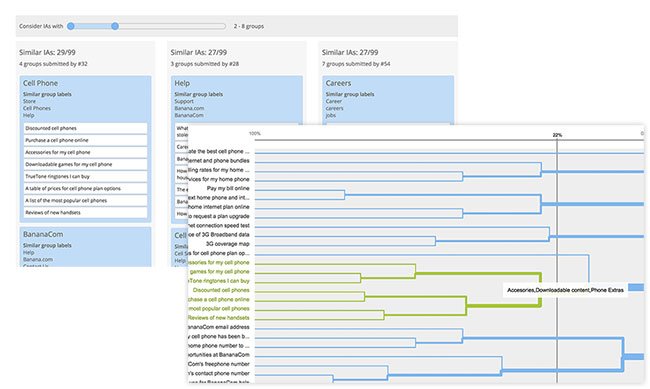This screenshot has height=389, width=650.
Task: Click the 'of 3G Broadband data' dendrogram label
Action: coord(219,235)
